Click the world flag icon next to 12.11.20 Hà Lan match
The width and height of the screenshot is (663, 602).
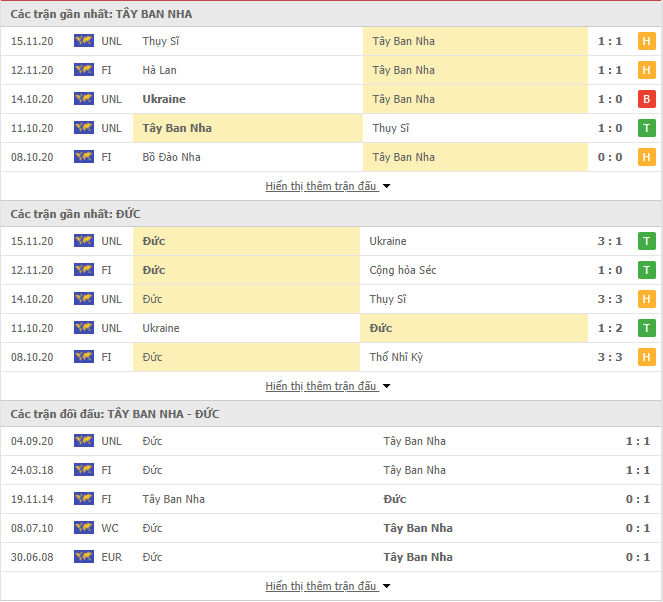click(84, 70)
